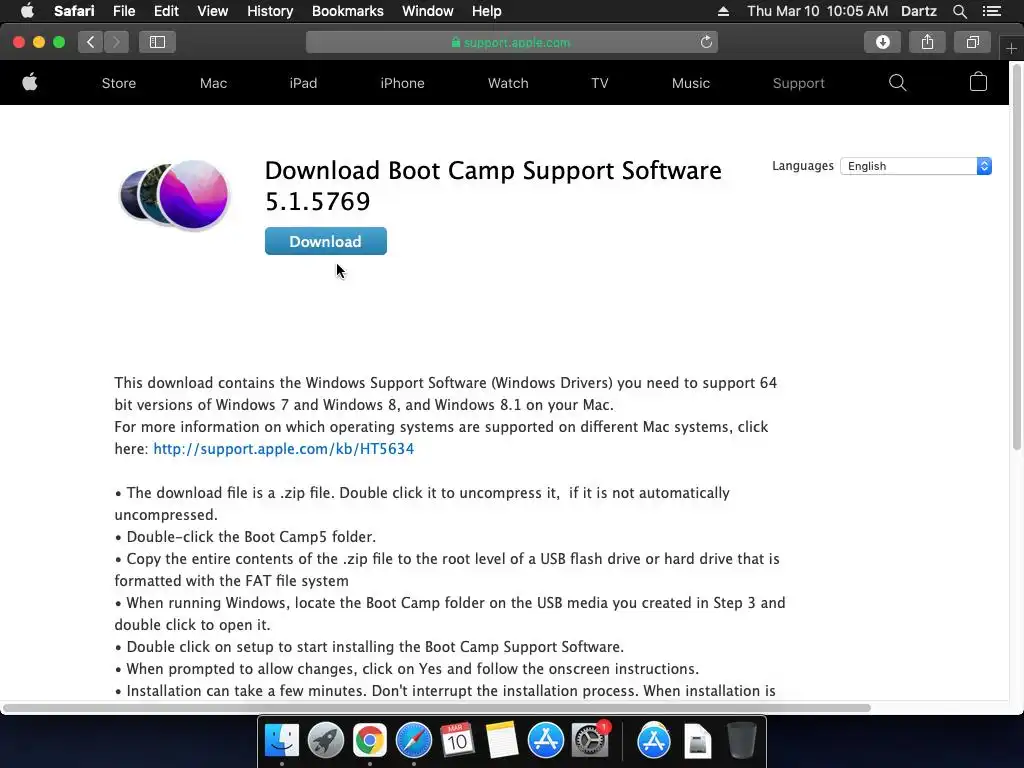Open the support.apple.com/kb/HT5634 link

tap(283, 449)
